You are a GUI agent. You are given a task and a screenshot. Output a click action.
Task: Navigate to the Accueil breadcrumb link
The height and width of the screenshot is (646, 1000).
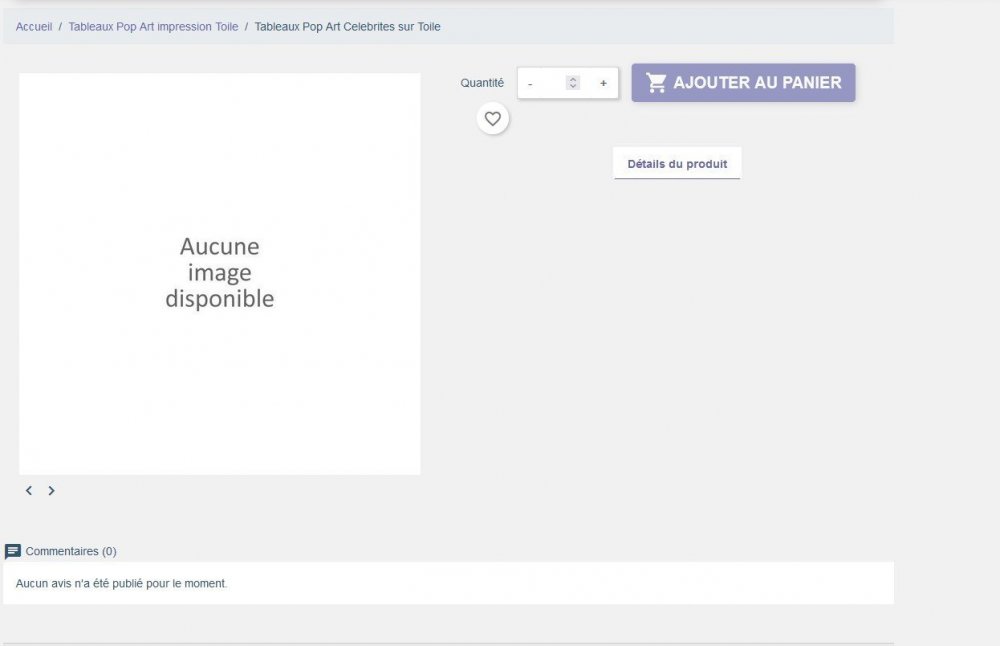coord(32,26)
